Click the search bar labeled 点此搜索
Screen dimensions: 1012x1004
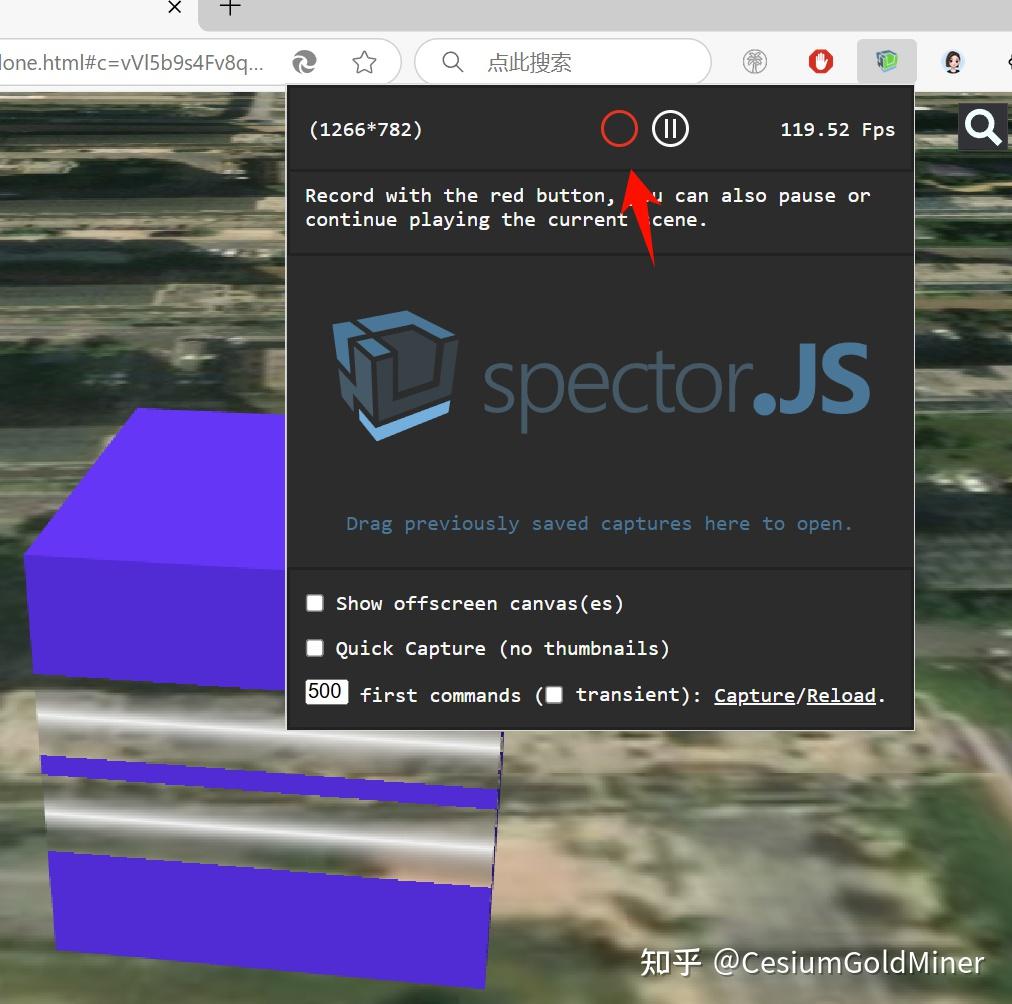pyautogui.click(x=563, y=61)
